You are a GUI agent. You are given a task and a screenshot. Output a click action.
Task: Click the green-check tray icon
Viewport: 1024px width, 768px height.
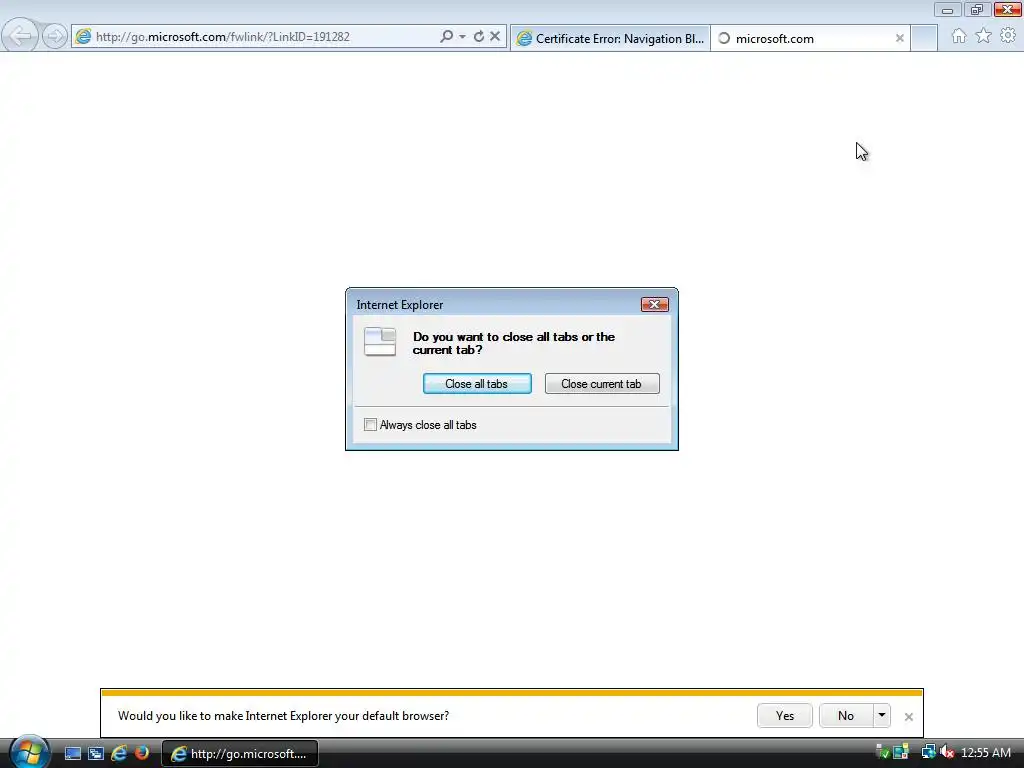[882, 752]
